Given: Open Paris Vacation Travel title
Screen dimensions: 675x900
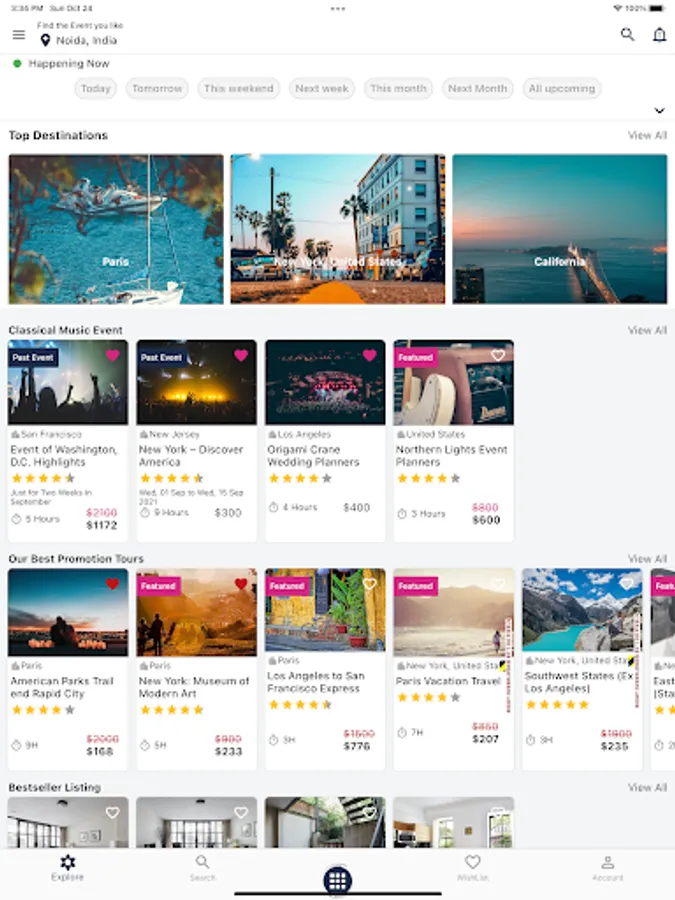Looking at the screenshot, I should [x=448, y=681].
